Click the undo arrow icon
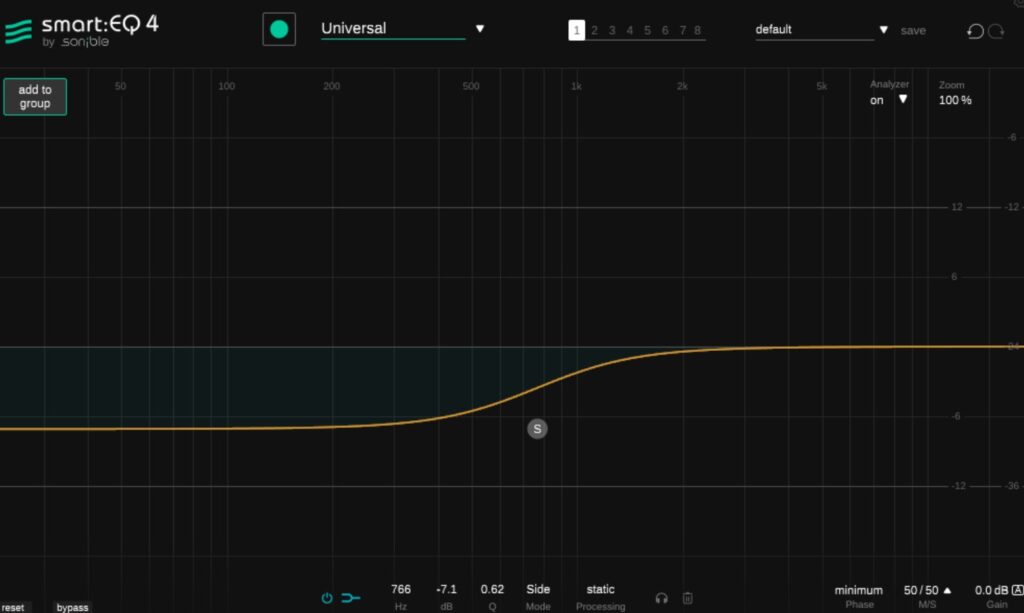The height and width of the screenshot is (613, 1024). (975, 31)
